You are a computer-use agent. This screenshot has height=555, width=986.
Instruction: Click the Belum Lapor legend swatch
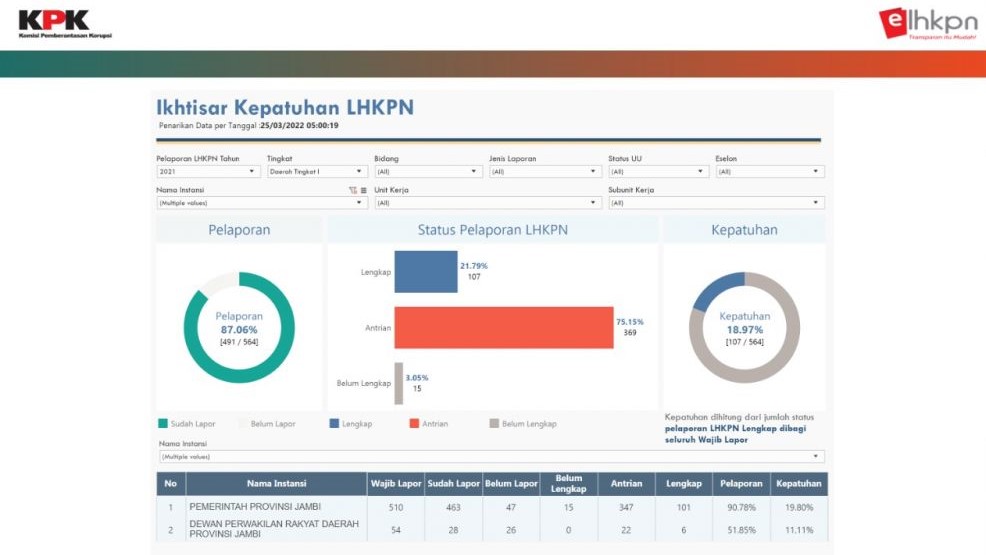click(243, 424)
